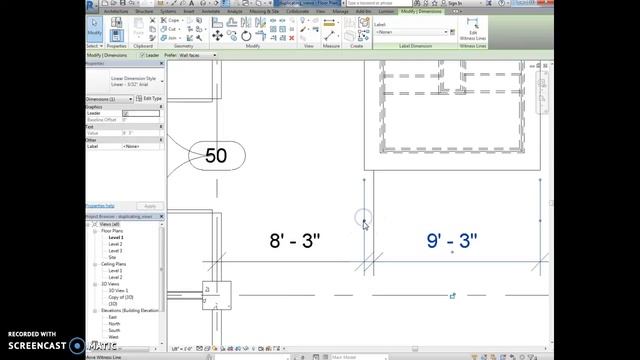
Task: Click the Label value field in Properties
Action: click(141, 146)
